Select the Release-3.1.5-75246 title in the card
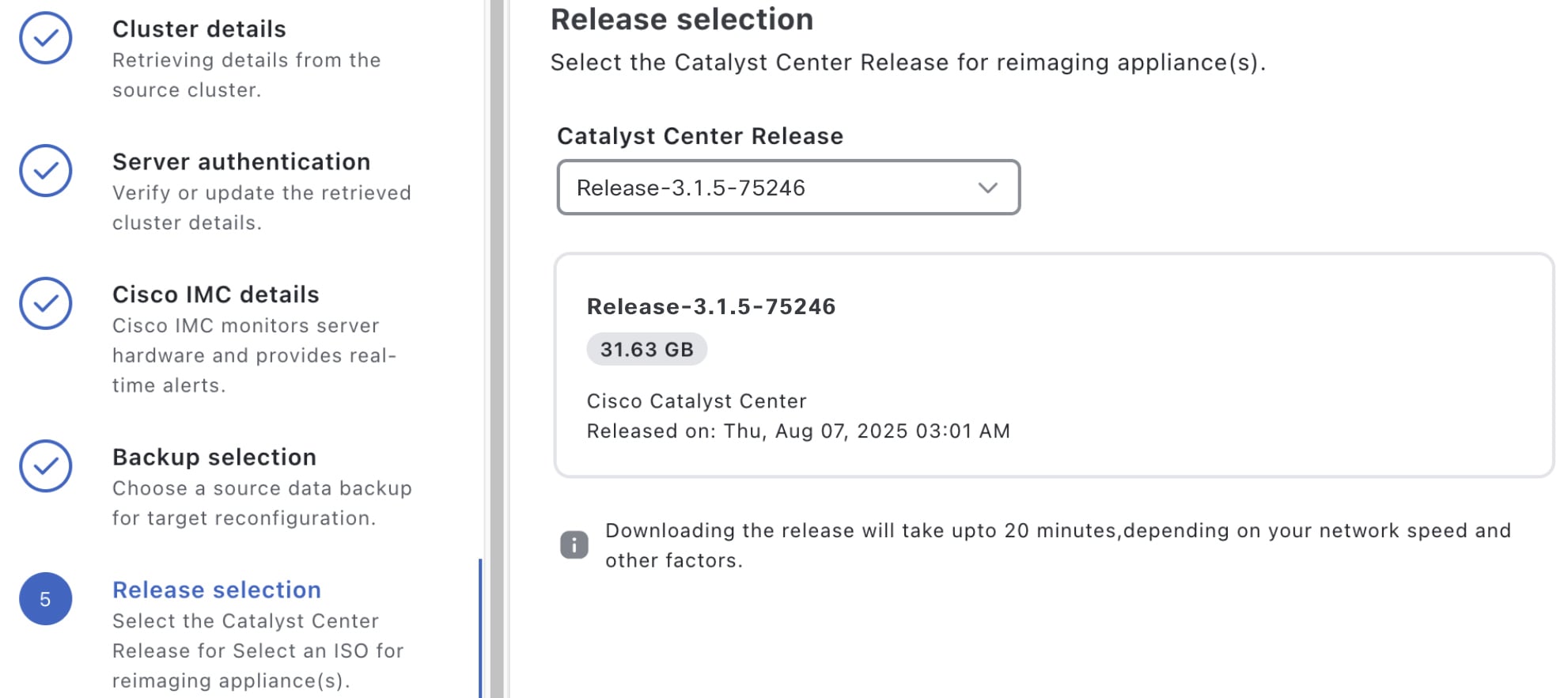 tap(711, 307)
